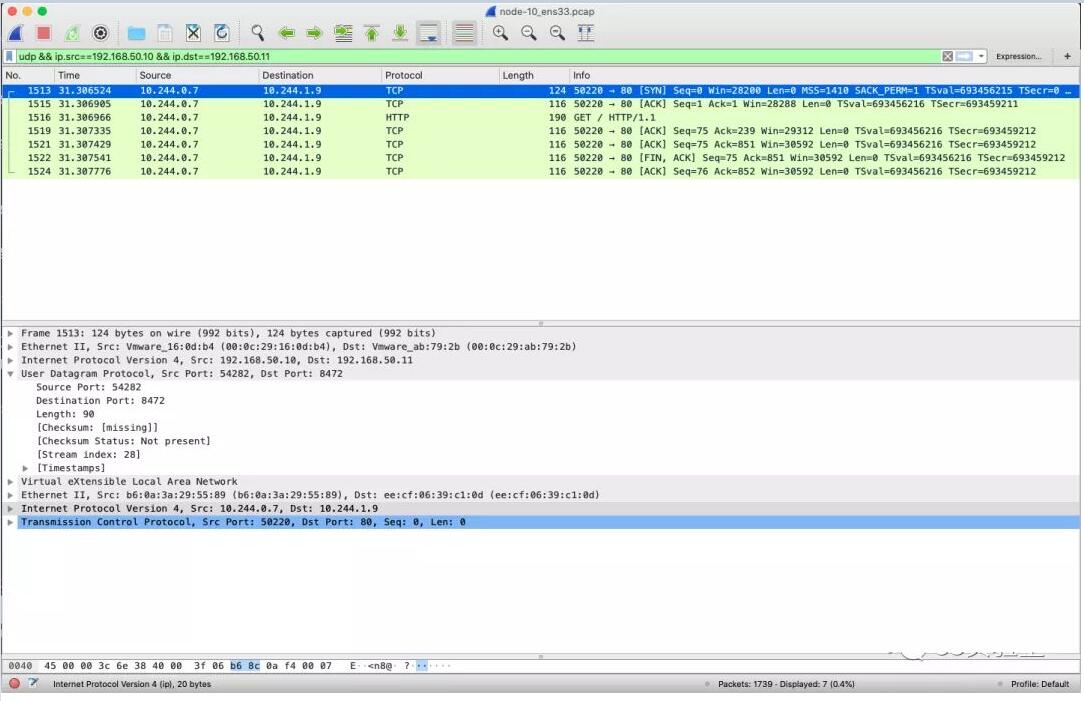The height and width of the screenshot is (701, 1084).
Task: Open the display filter history dropdown arrow
Action: pos(982,56)
